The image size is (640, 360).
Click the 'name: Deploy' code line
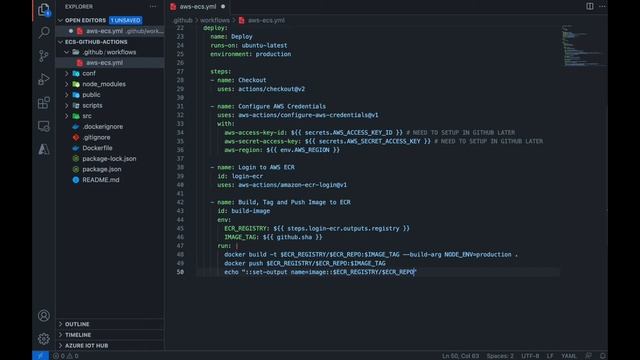(x=231, y=36)
